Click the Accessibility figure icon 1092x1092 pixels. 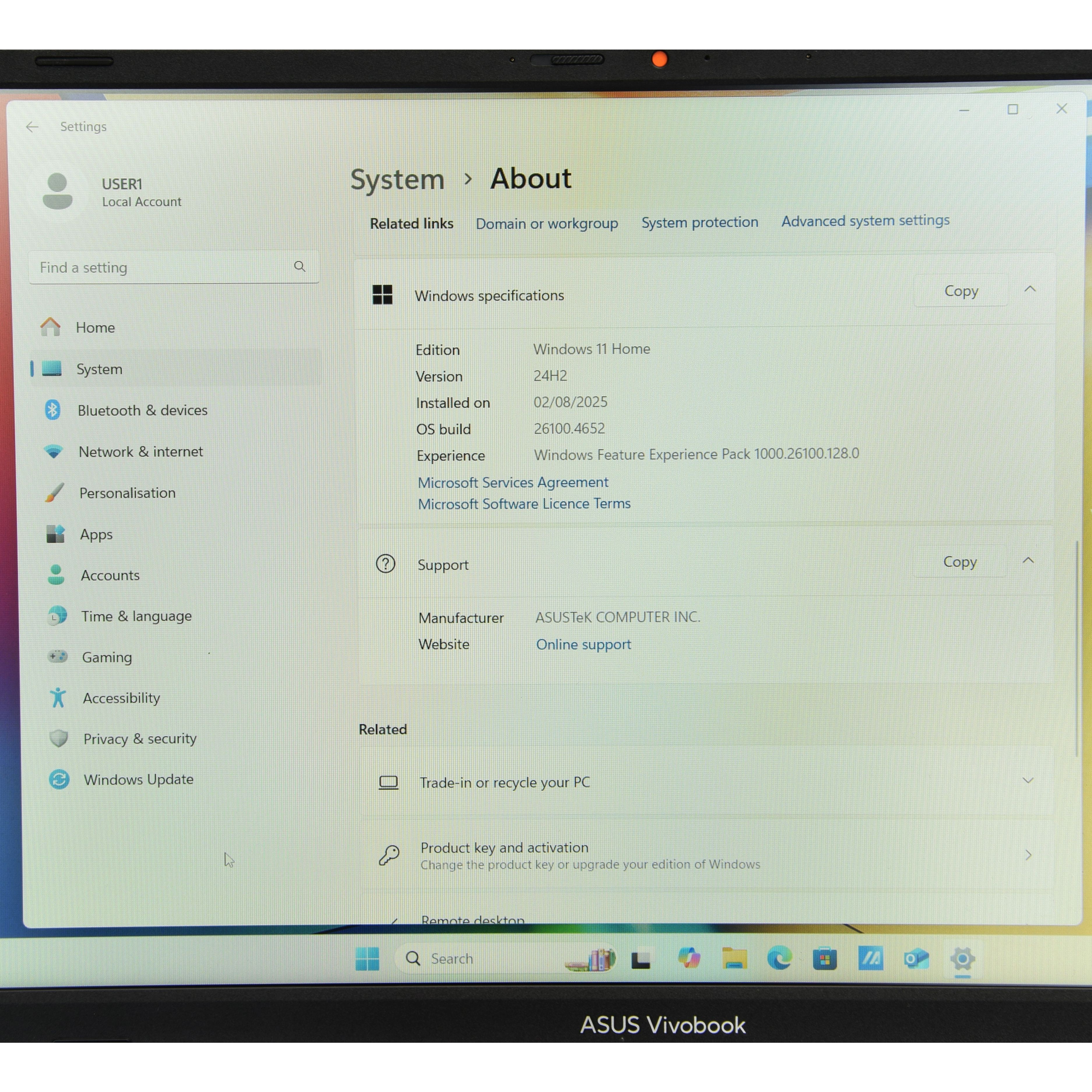click(58, 697)
